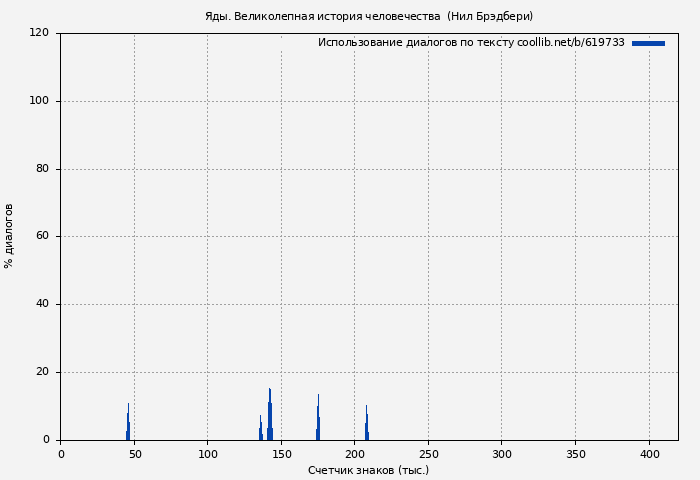Click the 350 tick on the x-axis
Viewport: 700px width, 480px height.
[575, 454]
